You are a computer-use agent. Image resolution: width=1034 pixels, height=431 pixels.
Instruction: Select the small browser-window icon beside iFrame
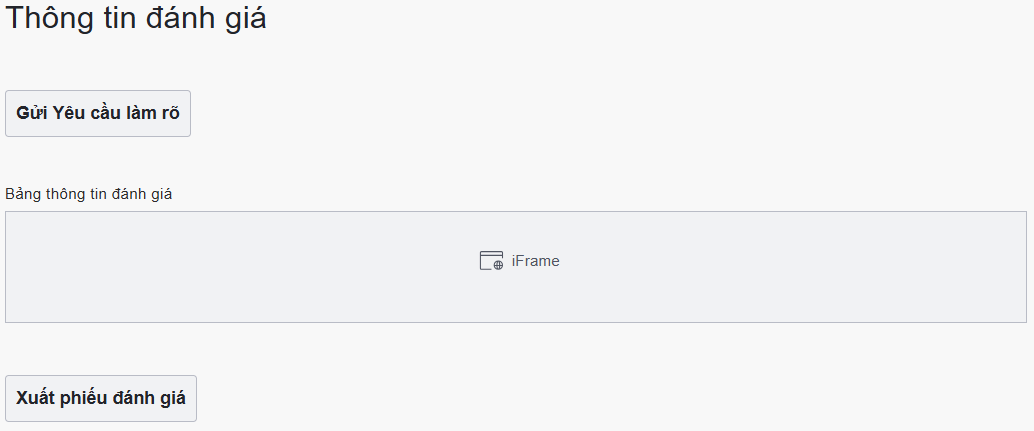pyautogui.click(x=491, y=261)
